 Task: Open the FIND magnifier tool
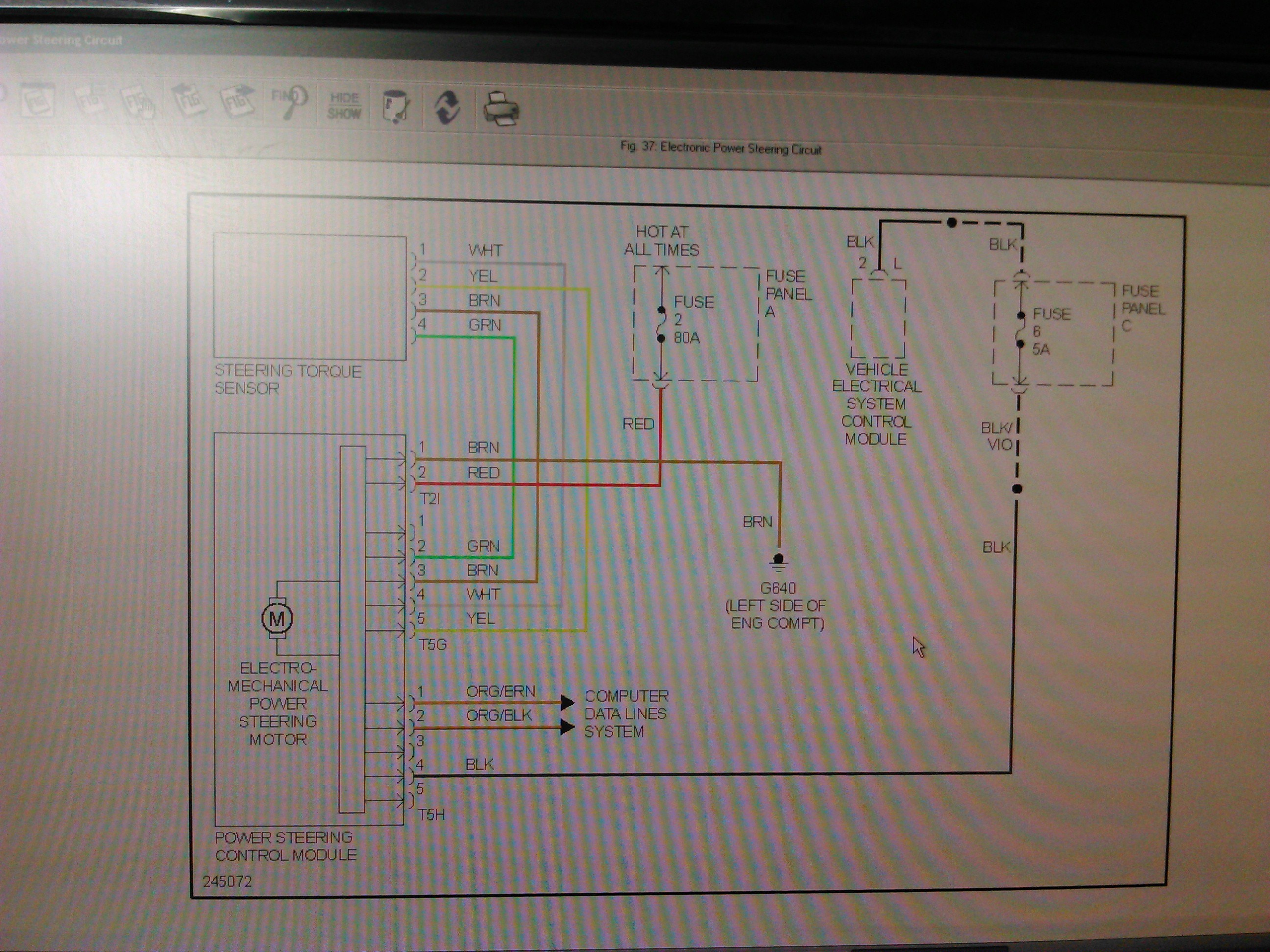pos(290,101)
